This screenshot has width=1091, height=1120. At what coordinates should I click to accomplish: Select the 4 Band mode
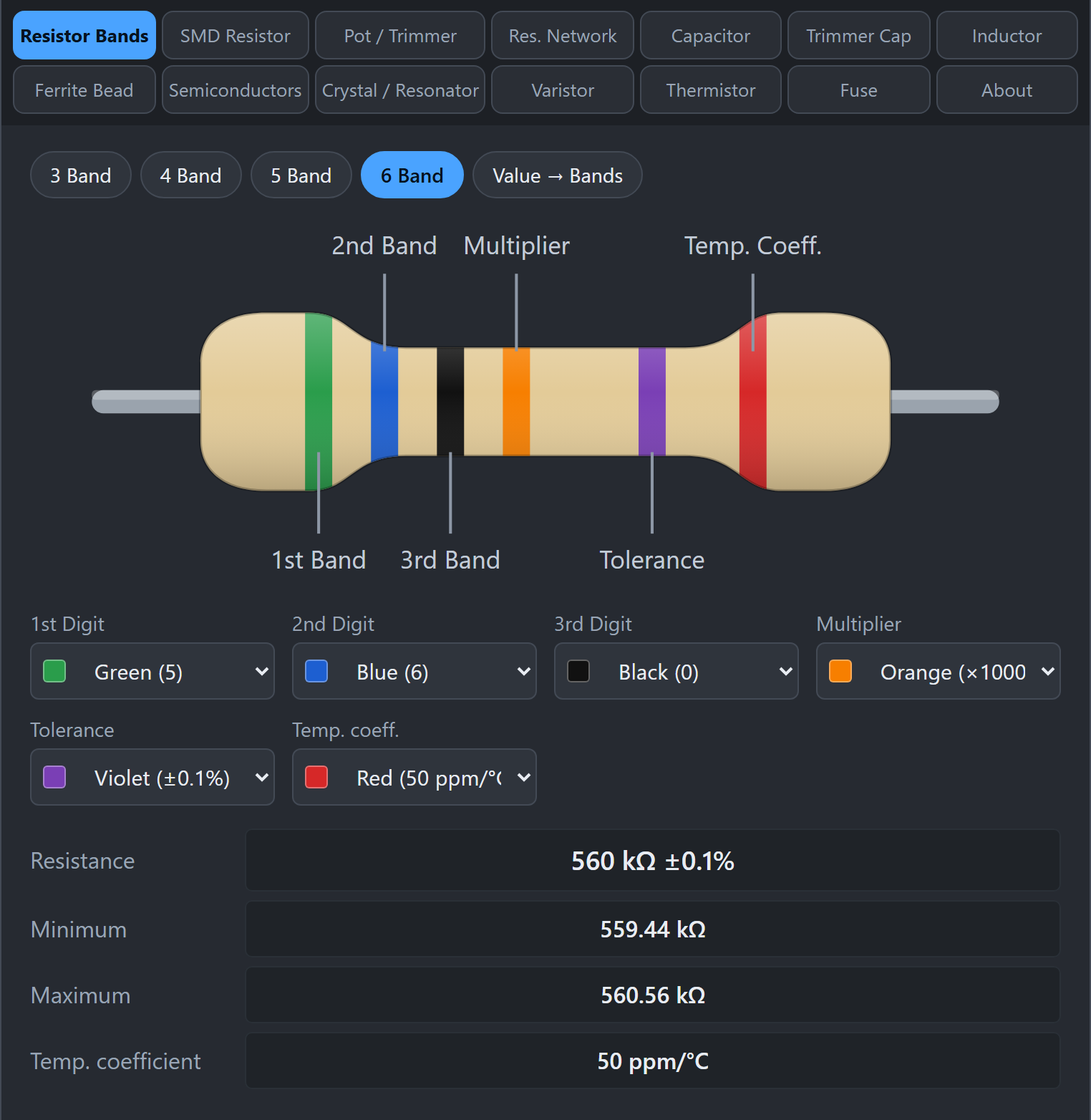[191, 175]
